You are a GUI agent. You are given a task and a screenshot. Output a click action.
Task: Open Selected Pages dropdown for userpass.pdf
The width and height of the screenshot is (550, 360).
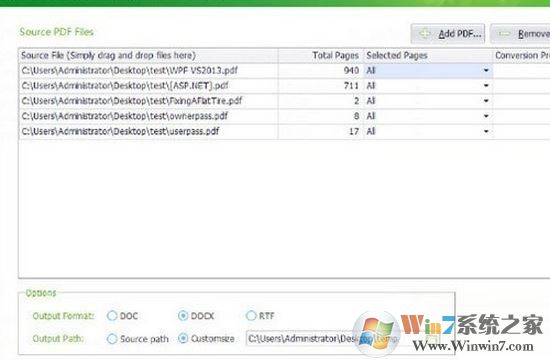(486, 132)
